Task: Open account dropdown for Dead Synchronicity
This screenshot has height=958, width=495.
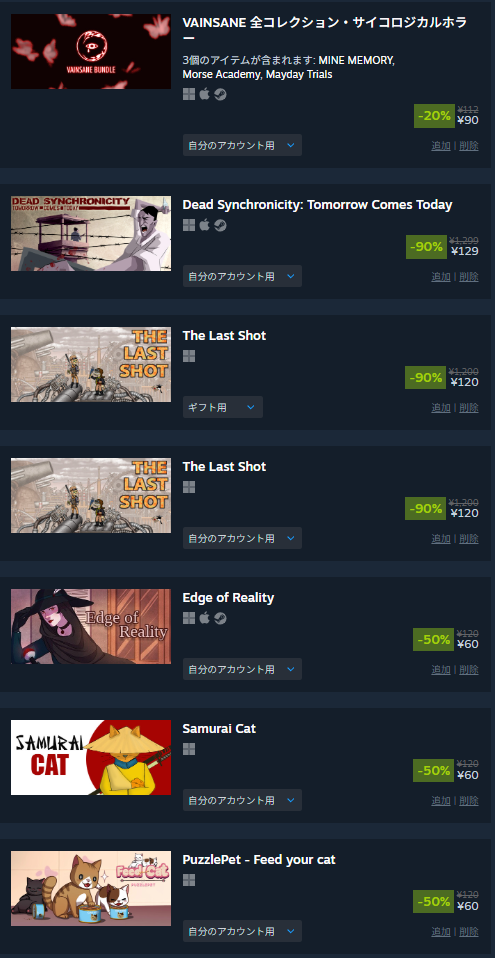Action: tap(242, 276)
